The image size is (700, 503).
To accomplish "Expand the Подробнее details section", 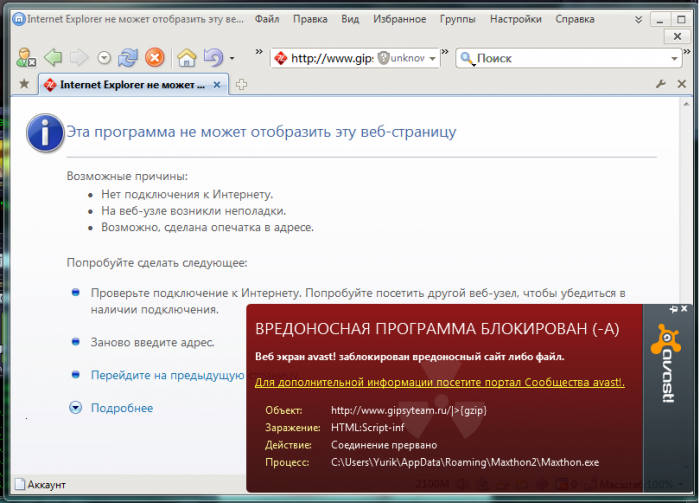I will point(122,408).
